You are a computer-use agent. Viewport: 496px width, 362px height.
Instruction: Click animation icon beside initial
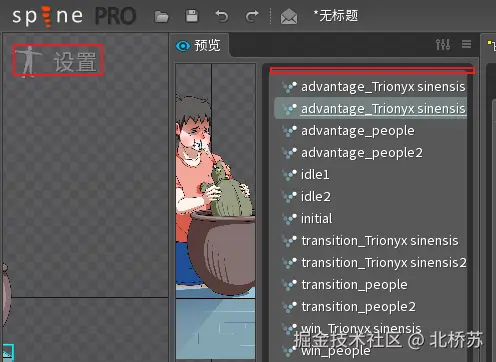point(289,219)
